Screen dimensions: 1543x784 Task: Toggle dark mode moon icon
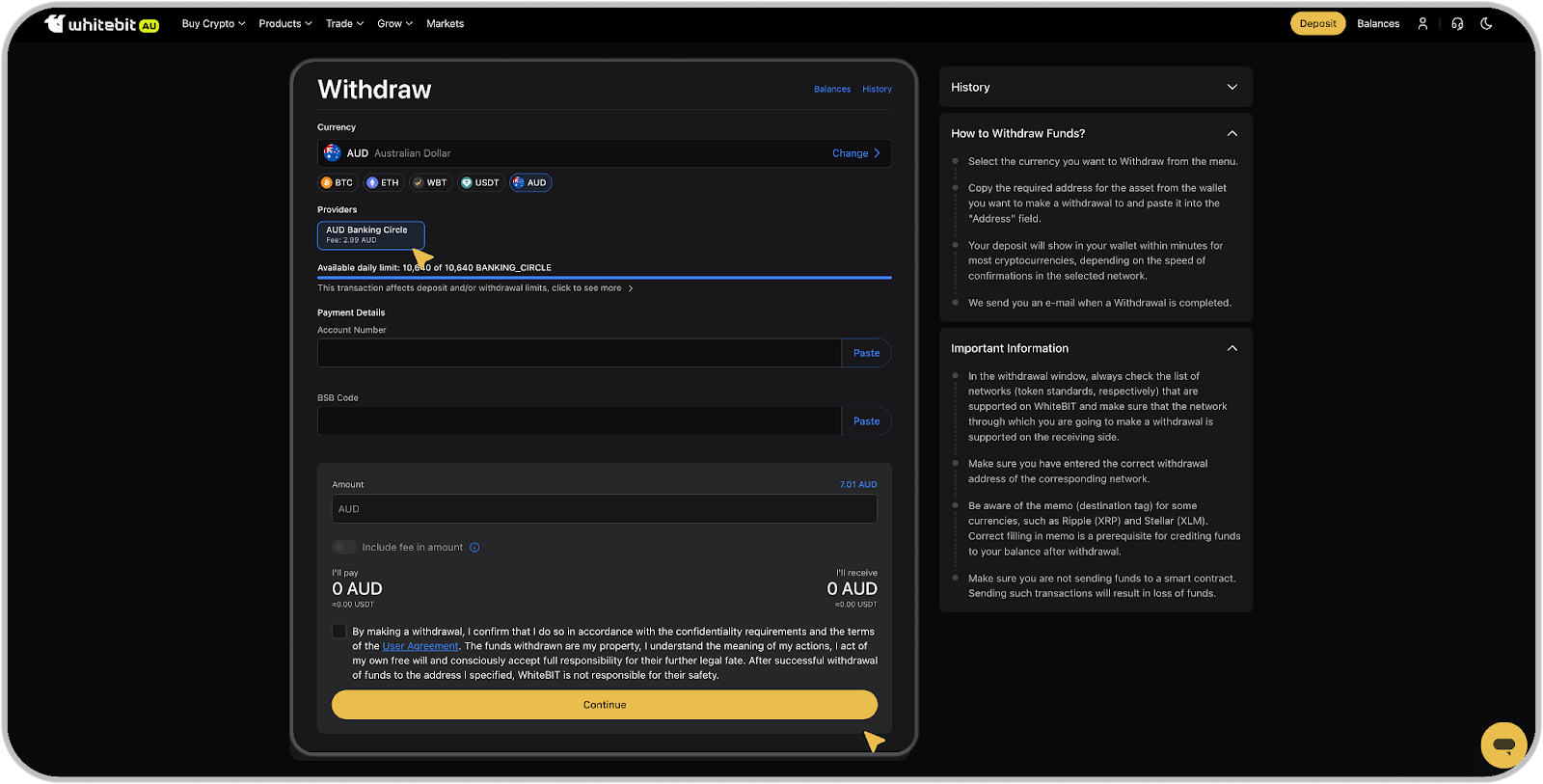coord(1486,24)
